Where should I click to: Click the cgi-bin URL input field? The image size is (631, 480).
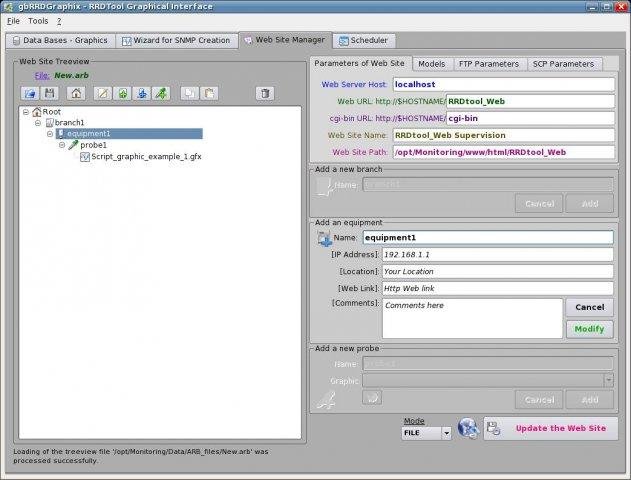(530, 118)
